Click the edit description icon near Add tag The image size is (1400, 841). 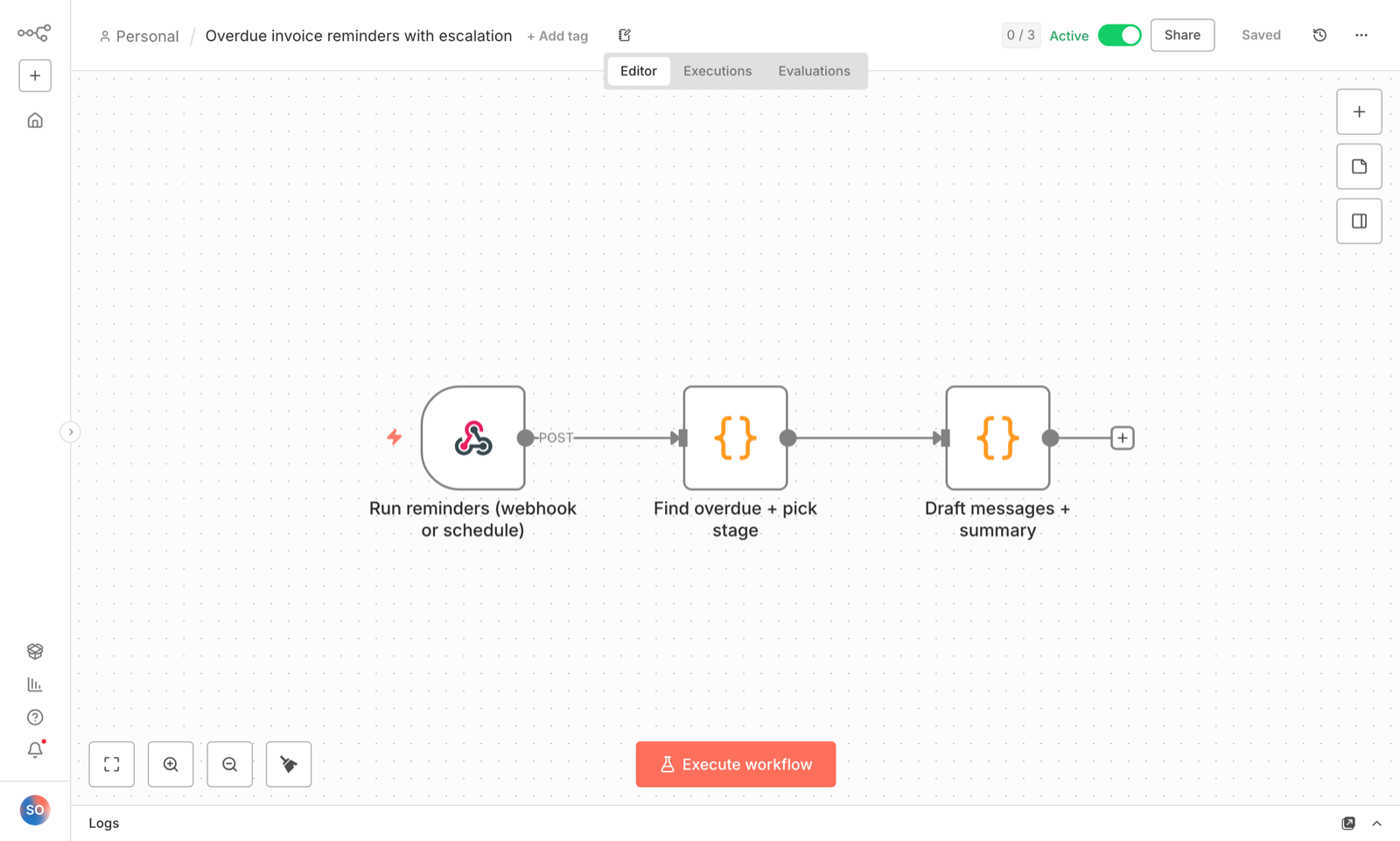click(625, 35)
